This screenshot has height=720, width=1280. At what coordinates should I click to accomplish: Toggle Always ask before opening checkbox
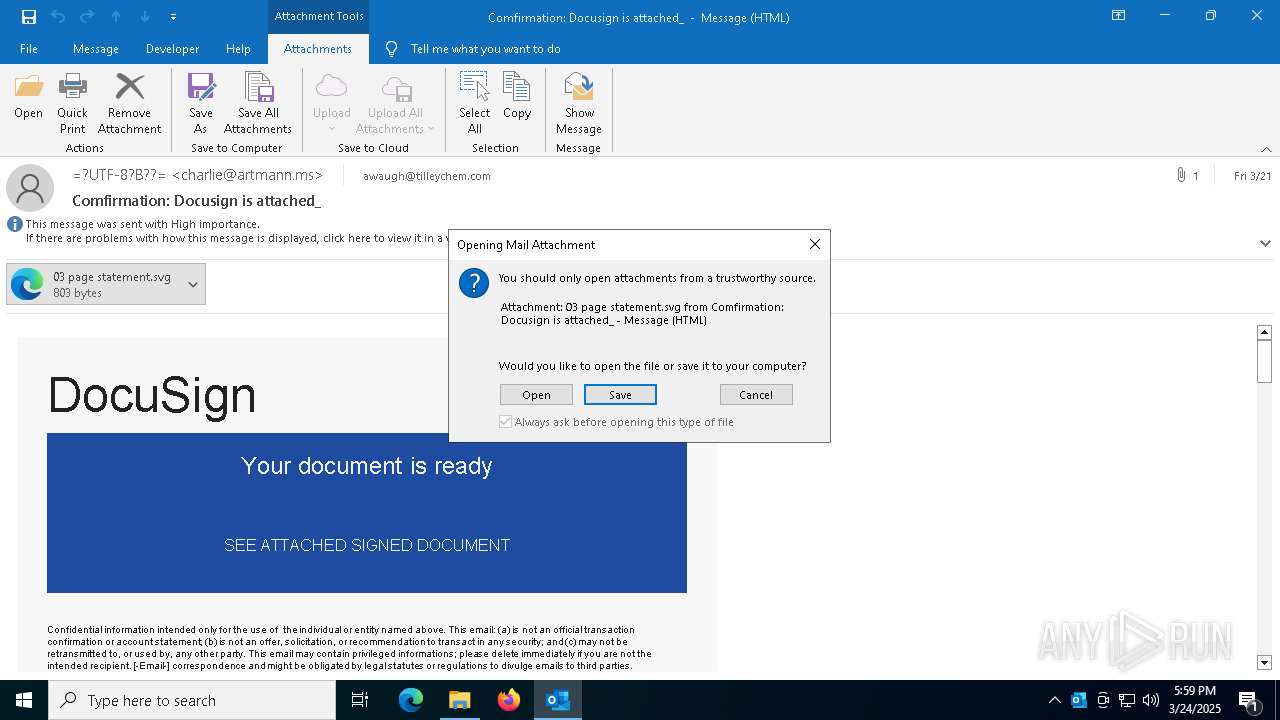[506, 422]
